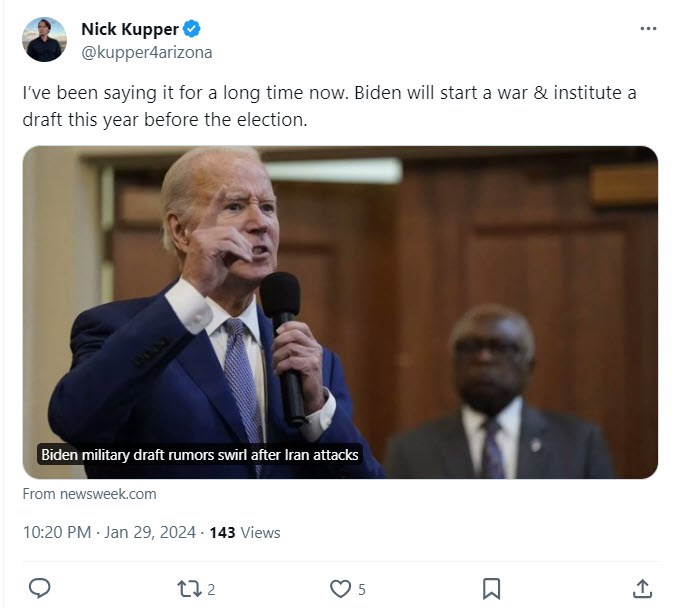The image size is (677, 608).
Task: Follow the "From newsweek.com" source link
Action: [x=89, y=494]
